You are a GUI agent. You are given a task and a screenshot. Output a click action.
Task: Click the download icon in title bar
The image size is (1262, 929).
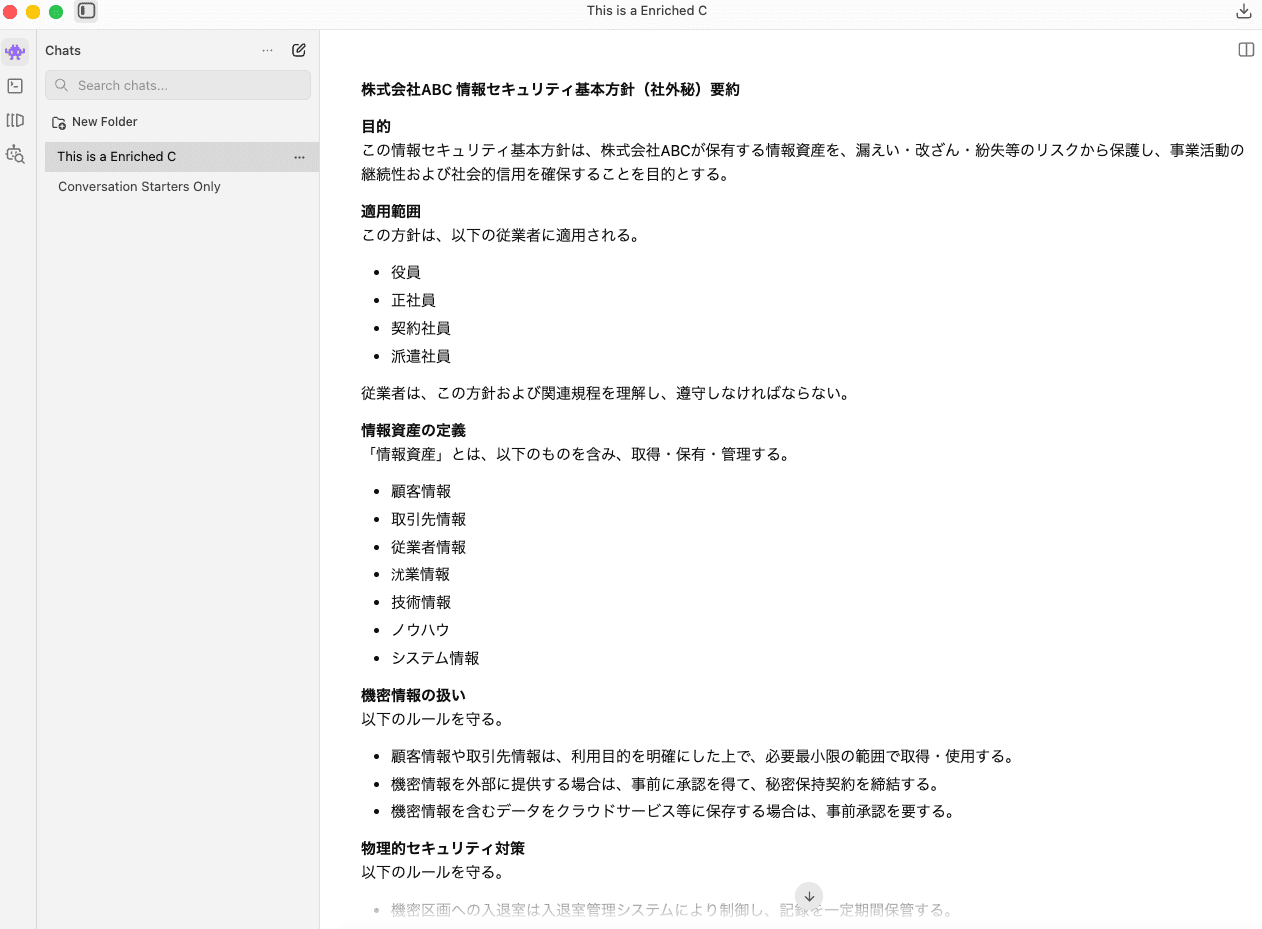click(x=1244, y=11)
